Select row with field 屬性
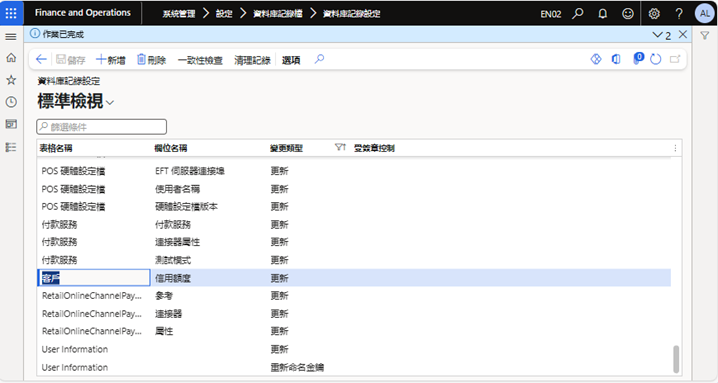The image size is (718, 383). [354, 331]
